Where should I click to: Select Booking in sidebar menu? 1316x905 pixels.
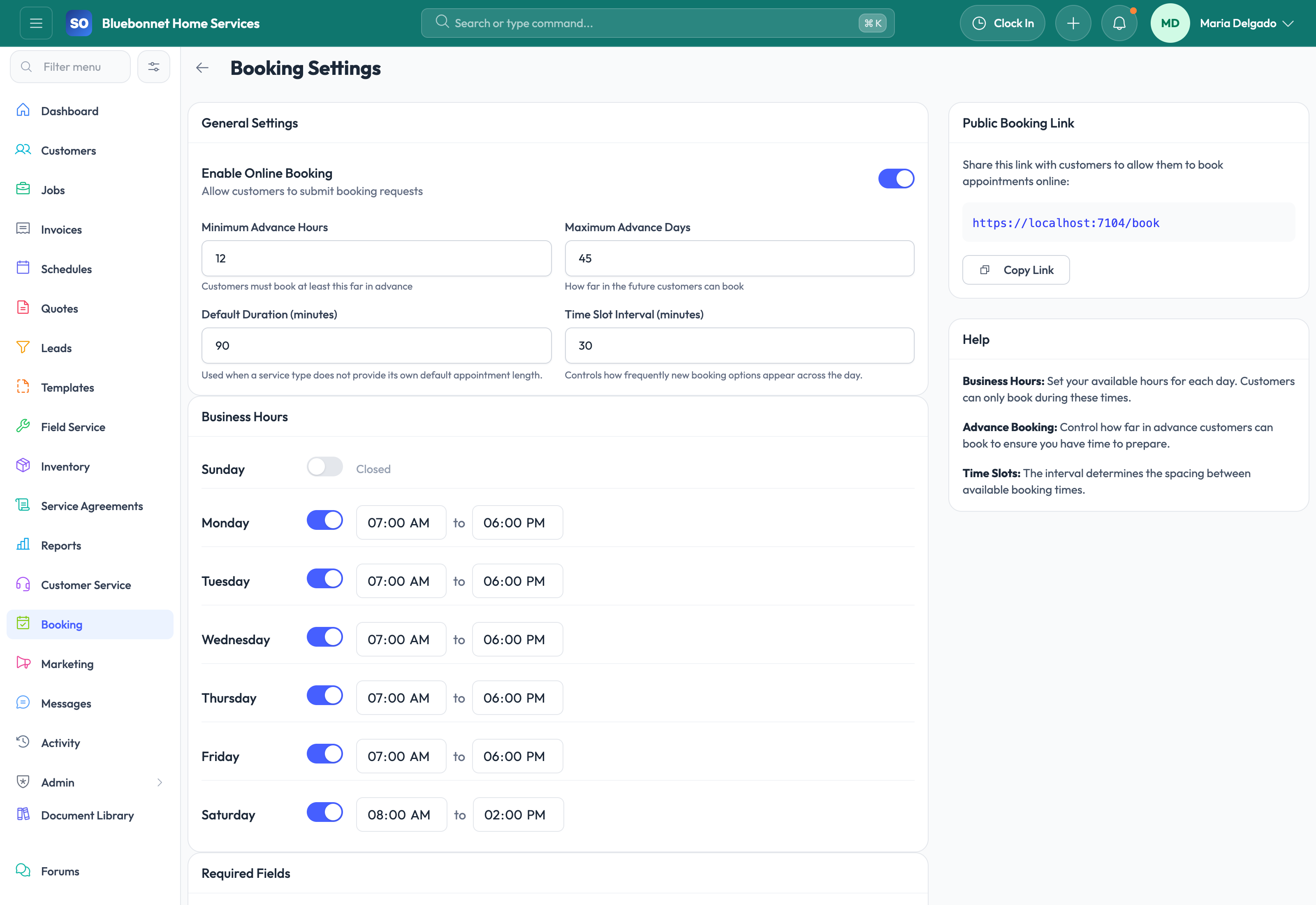point(90,624)
